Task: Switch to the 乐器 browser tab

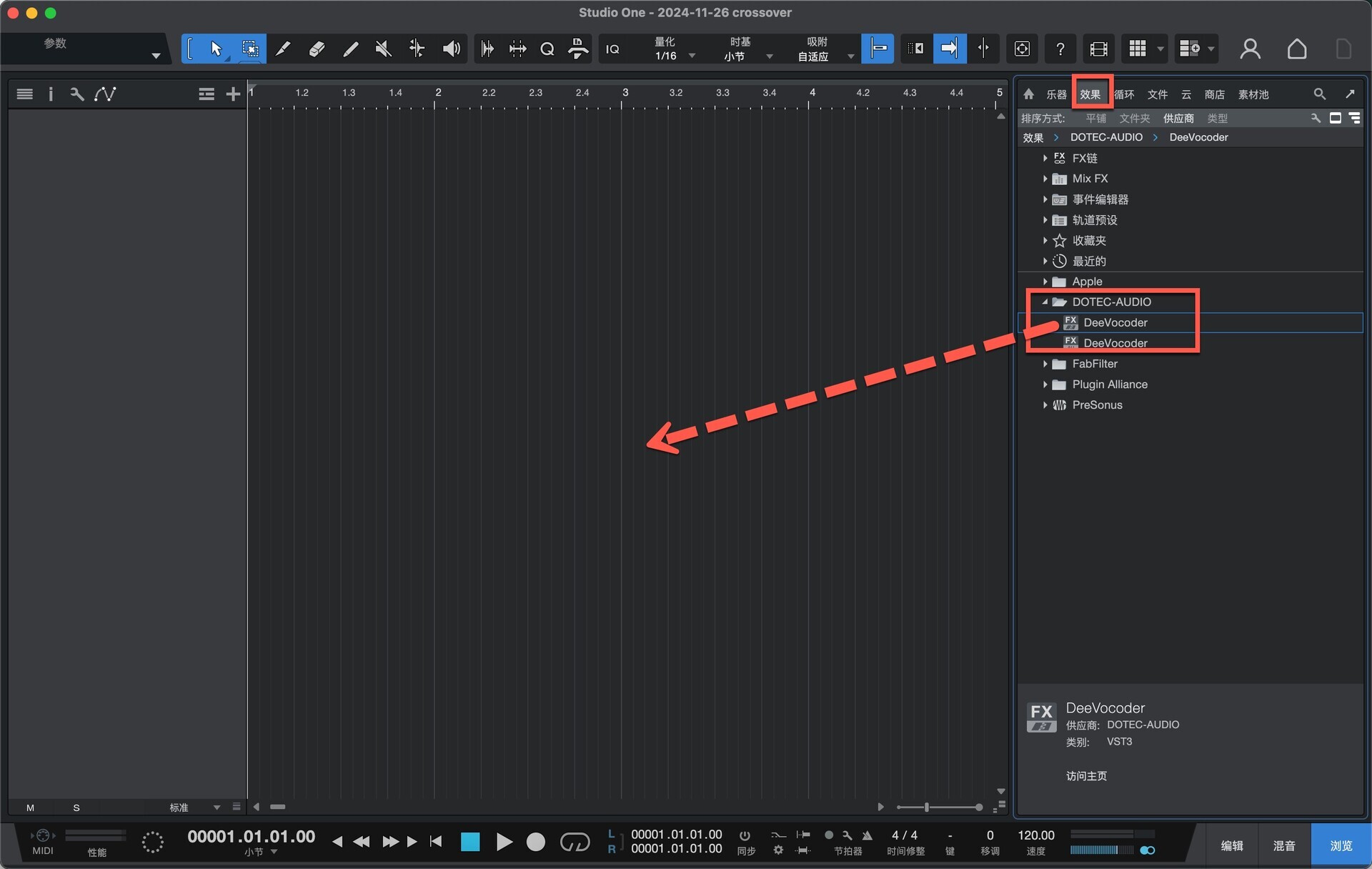Action: click(x=1056, y=94)
